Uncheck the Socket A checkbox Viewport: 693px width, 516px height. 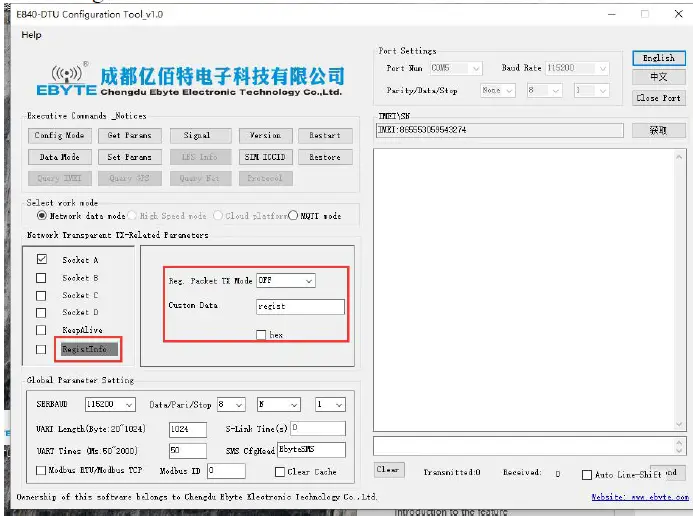[42, 259]
